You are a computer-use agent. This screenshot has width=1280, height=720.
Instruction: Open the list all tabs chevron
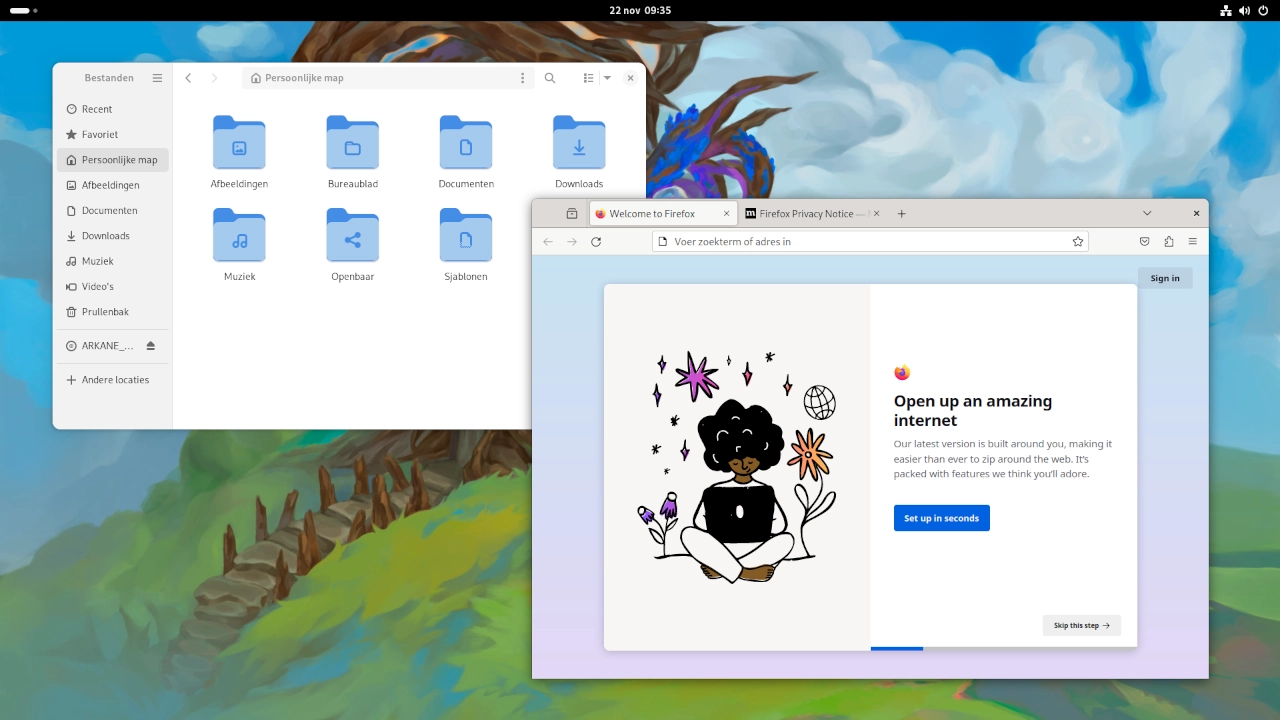(1147, 214)
